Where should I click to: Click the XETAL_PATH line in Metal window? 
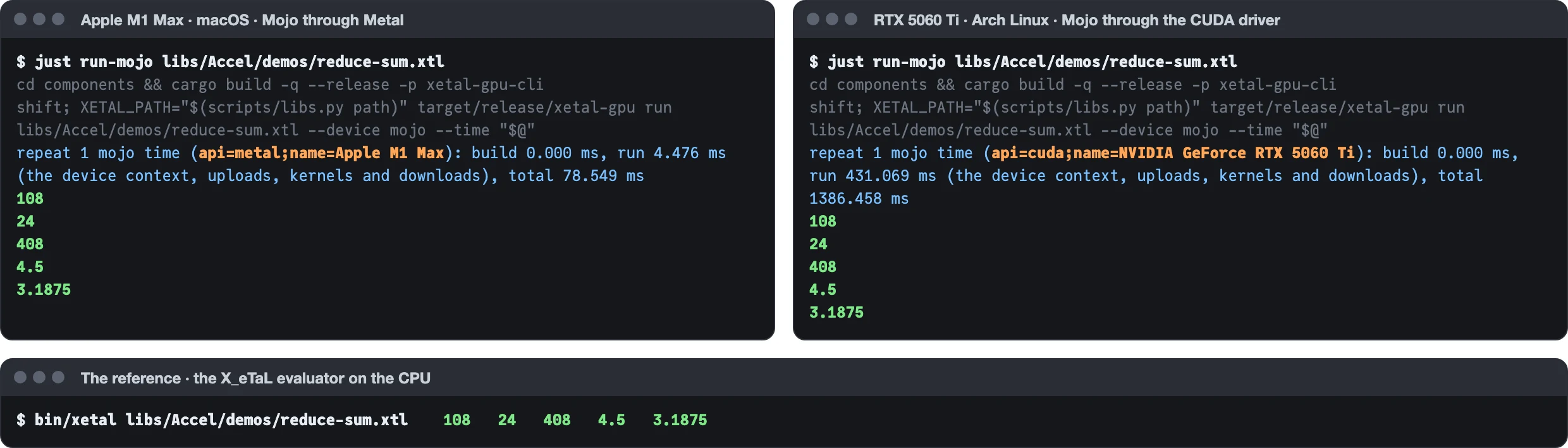tap(344, 108)
